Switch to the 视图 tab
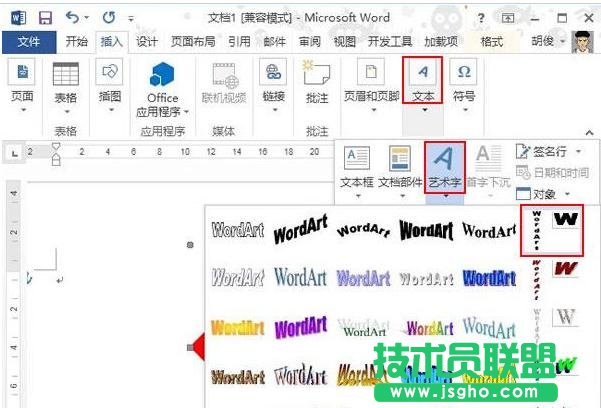Screen dimensions: 601x408 click(345, 41)
